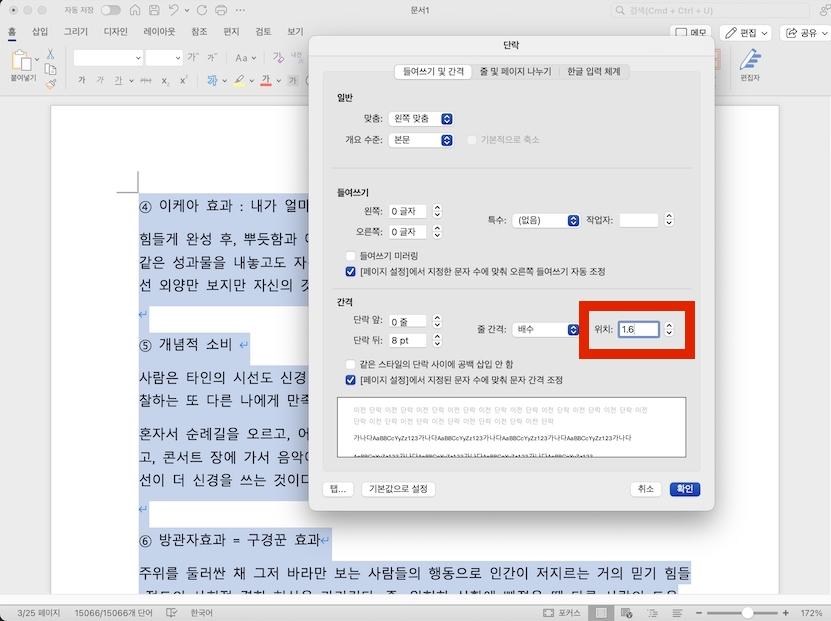Click the search field in title bar
This screenshot has width=831, height=621.
(710, 10)
